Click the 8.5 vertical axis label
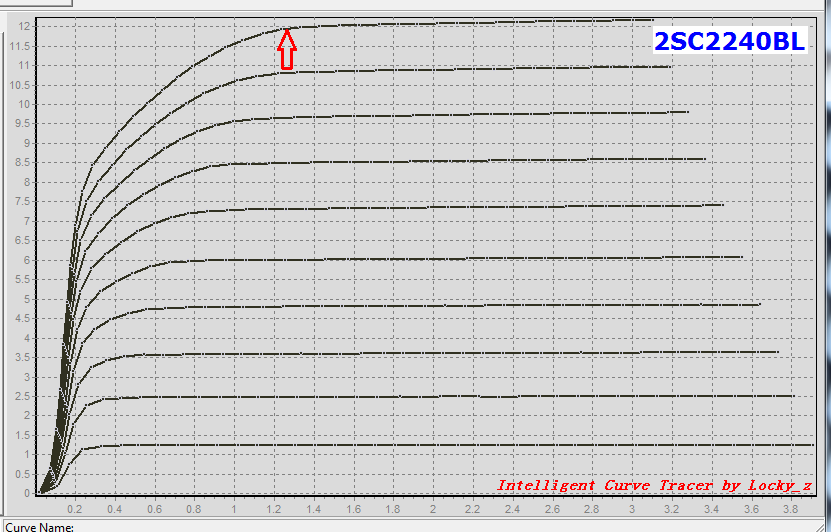Screen dimensions: 831x532 pyautogui.click(x=24, y=163)
